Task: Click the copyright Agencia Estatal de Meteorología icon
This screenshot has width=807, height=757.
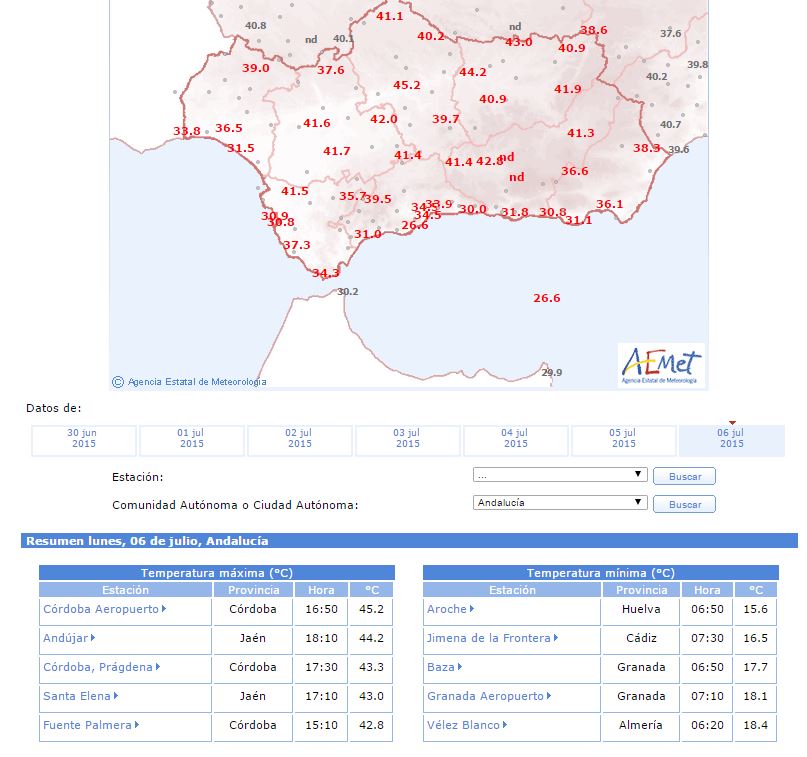Action: point(118,382)
